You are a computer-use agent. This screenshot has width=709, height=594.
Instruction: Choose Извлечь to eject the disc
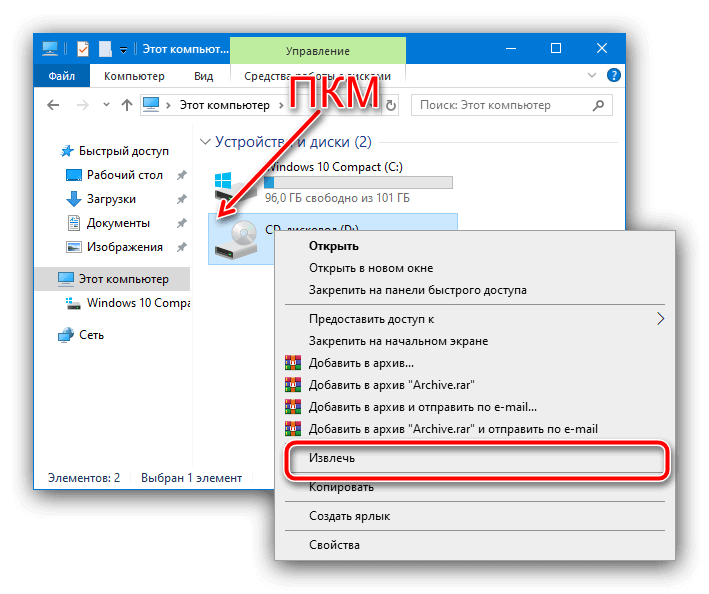[476, 458]
